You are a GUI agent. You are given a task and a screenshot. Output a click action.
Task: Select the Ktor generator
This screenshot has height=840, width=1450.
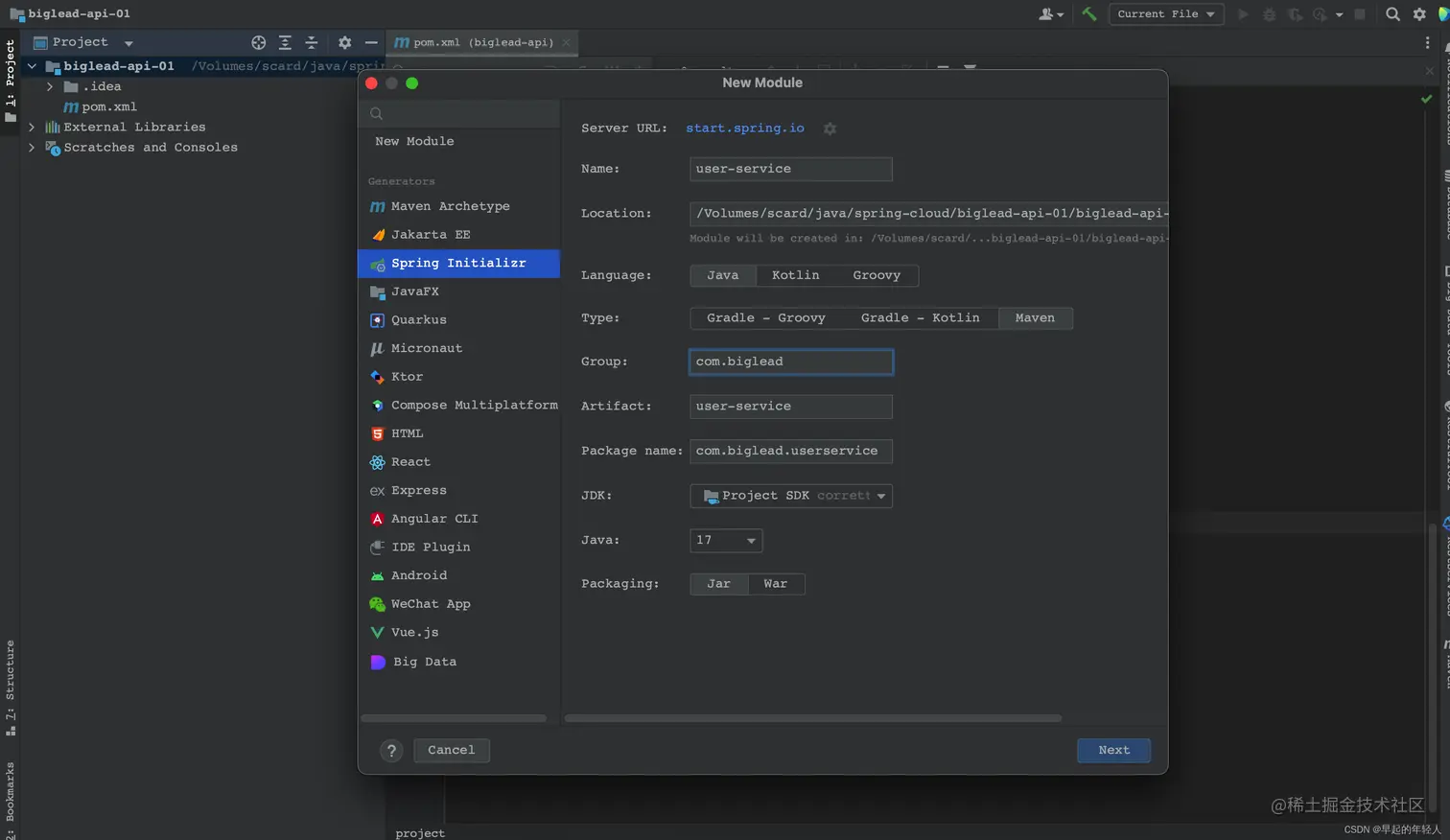tap(458, 377)
